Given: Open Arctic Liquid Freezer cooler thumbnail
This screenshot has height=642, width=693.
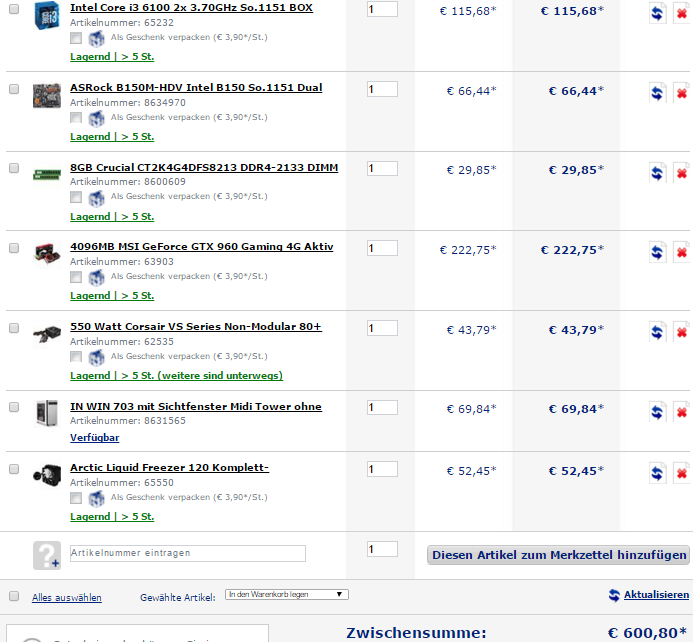Looking at the screenshot, I should click(x=47, y=475).
